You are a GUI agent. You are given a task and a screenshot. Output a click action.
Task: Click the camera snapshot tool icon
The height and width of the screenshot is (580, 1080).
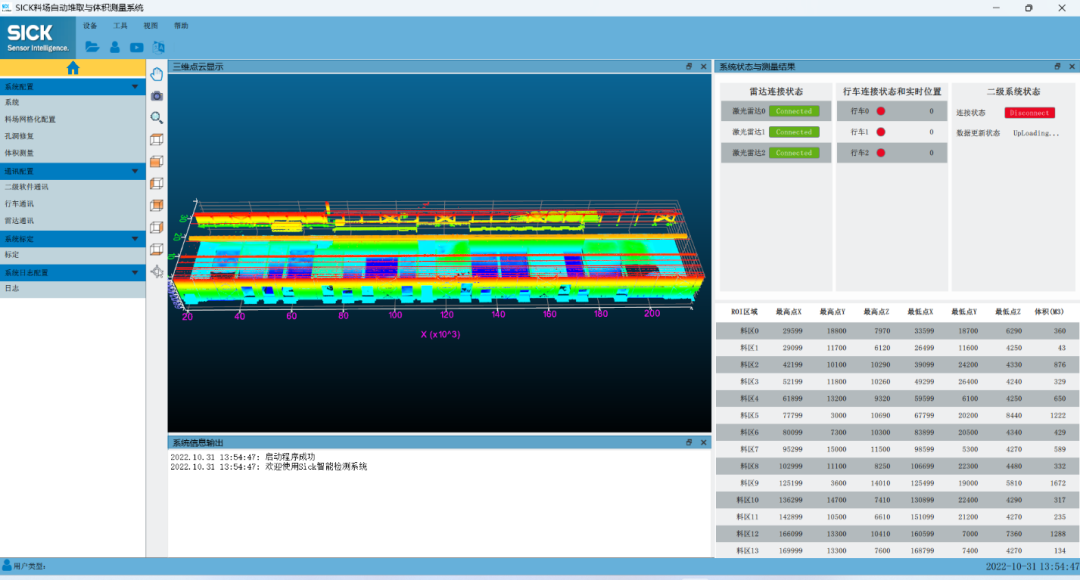click(x=157, y=96)
